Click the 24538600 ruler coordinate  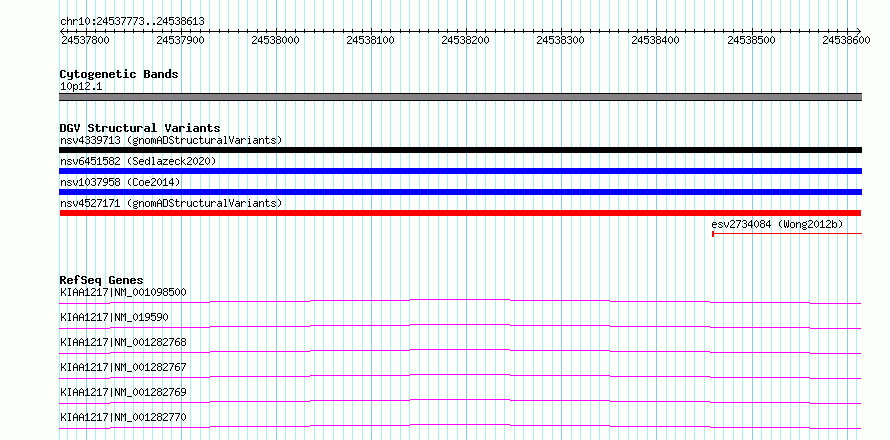click(x=846, y=40)
